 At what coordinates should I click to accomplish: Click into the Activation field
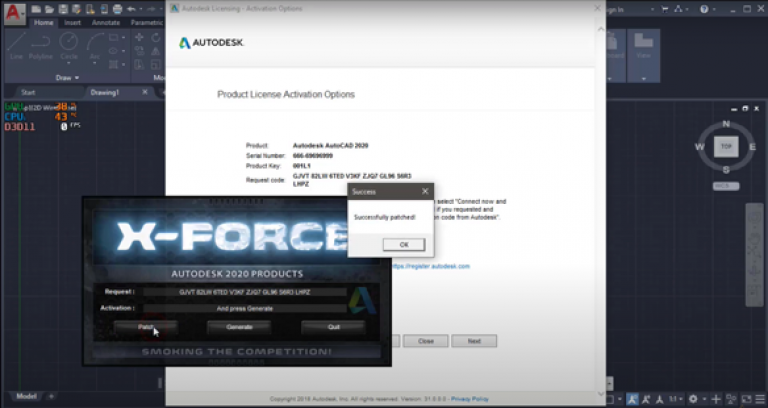[244, 308]
